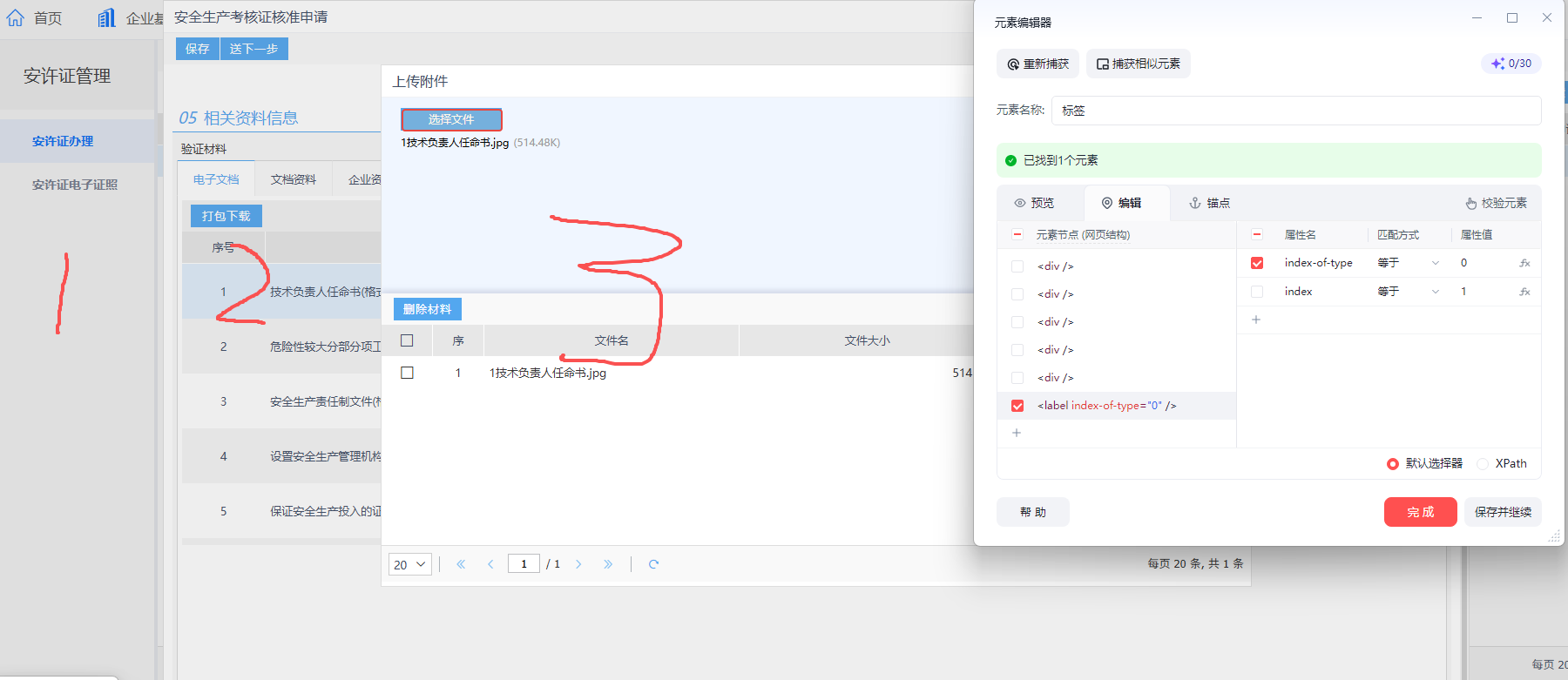1568x680 pixels.
Task: Toggle the second div node checkbox
Action: pyautogui.click(x=1017, y=294)
